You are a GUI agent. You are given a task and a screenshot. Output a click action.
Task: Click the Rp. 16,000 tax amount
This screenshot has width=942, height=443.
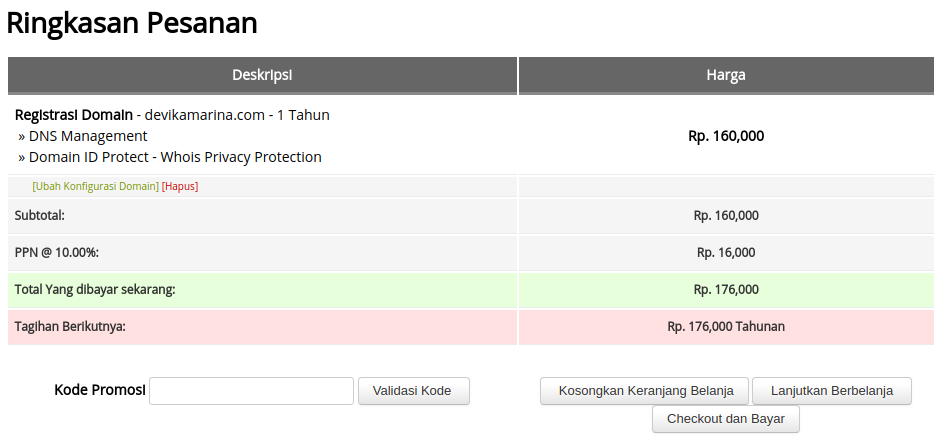tap(726, 252)
